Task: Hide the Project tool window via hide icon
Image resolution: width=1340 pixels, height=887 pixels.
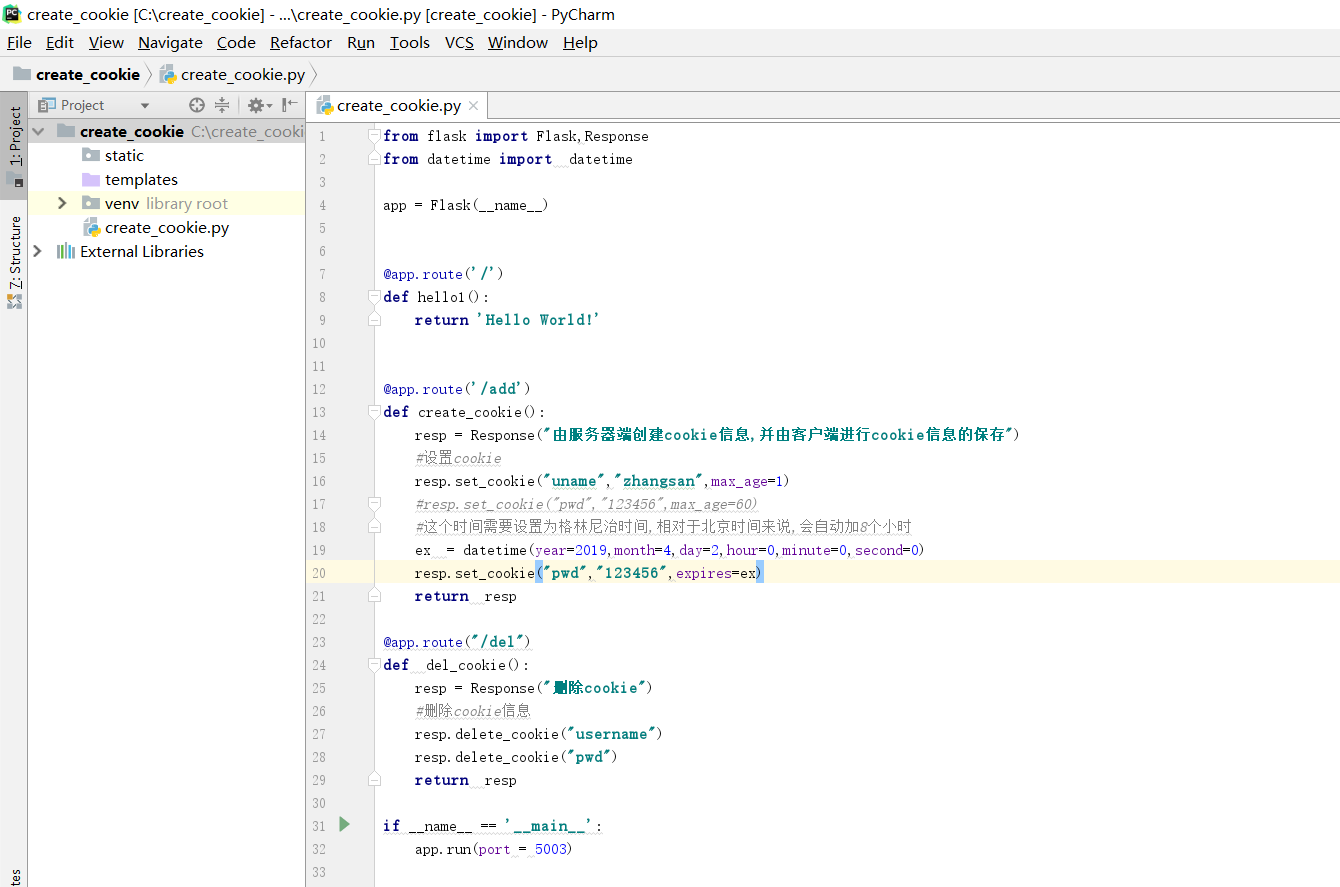Action: [289, 105]
